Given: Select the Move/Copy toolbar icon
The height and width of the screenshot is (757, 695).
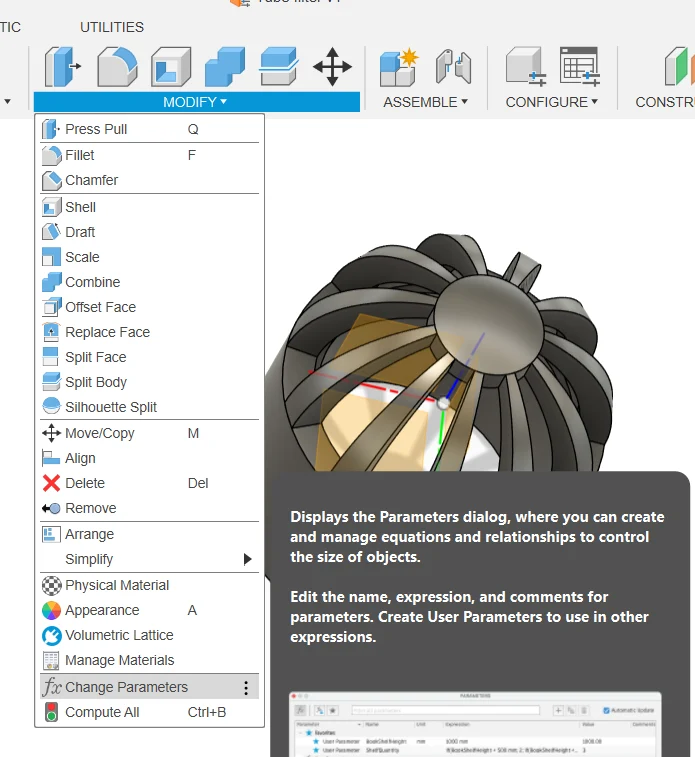Looking at the screenshot, I should [x=333, y=67].
